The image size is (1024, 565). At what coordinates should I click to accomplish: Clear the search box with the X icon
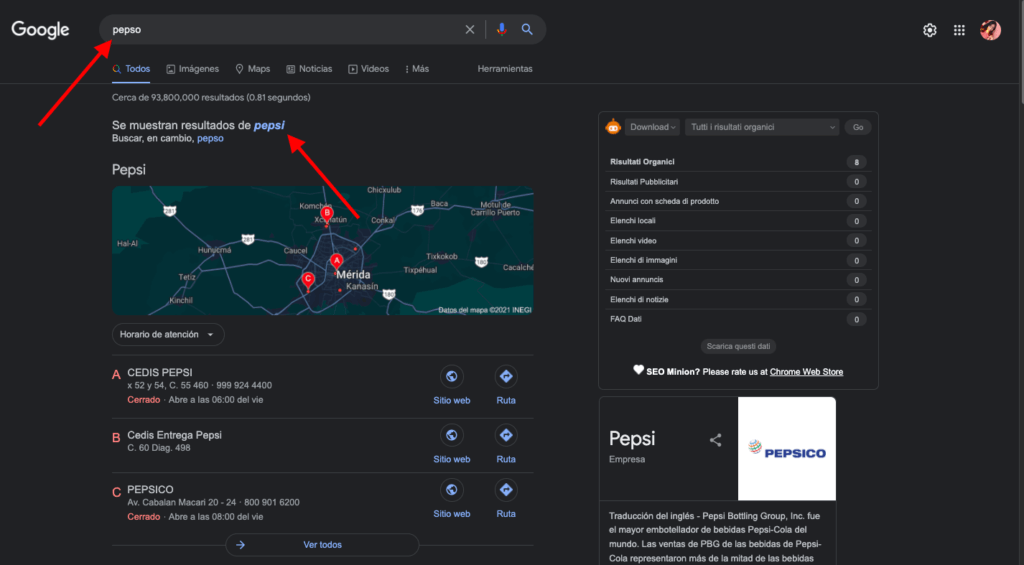(470, 30)
